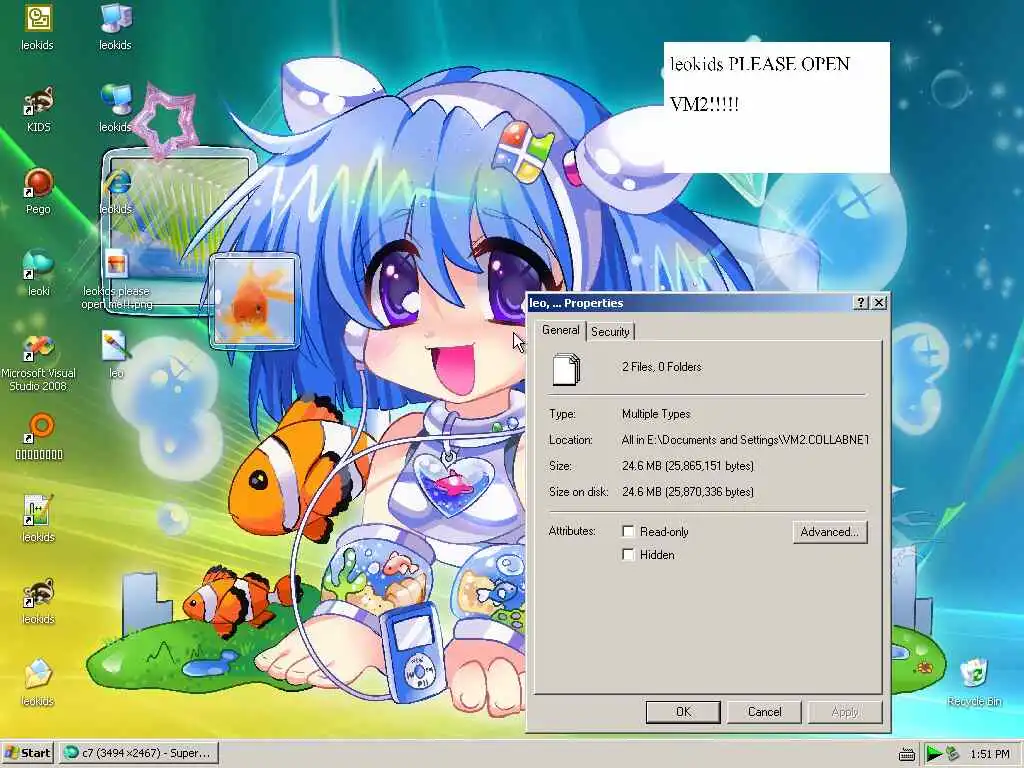Open Advanced attributes dialog
Screen dimensions: 1024x768
830,532
